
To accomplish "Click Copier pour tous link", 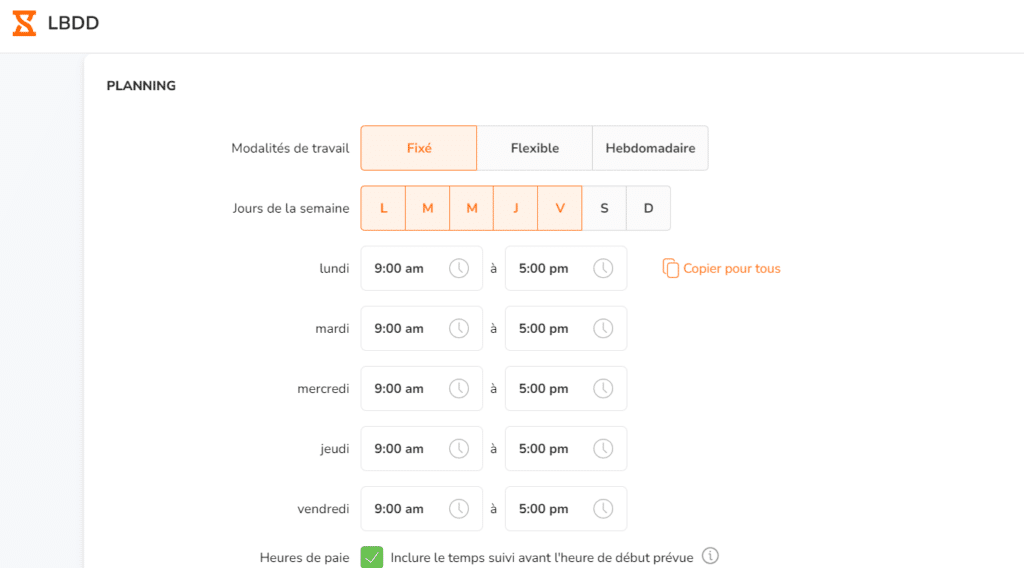I will pos(731,268).
